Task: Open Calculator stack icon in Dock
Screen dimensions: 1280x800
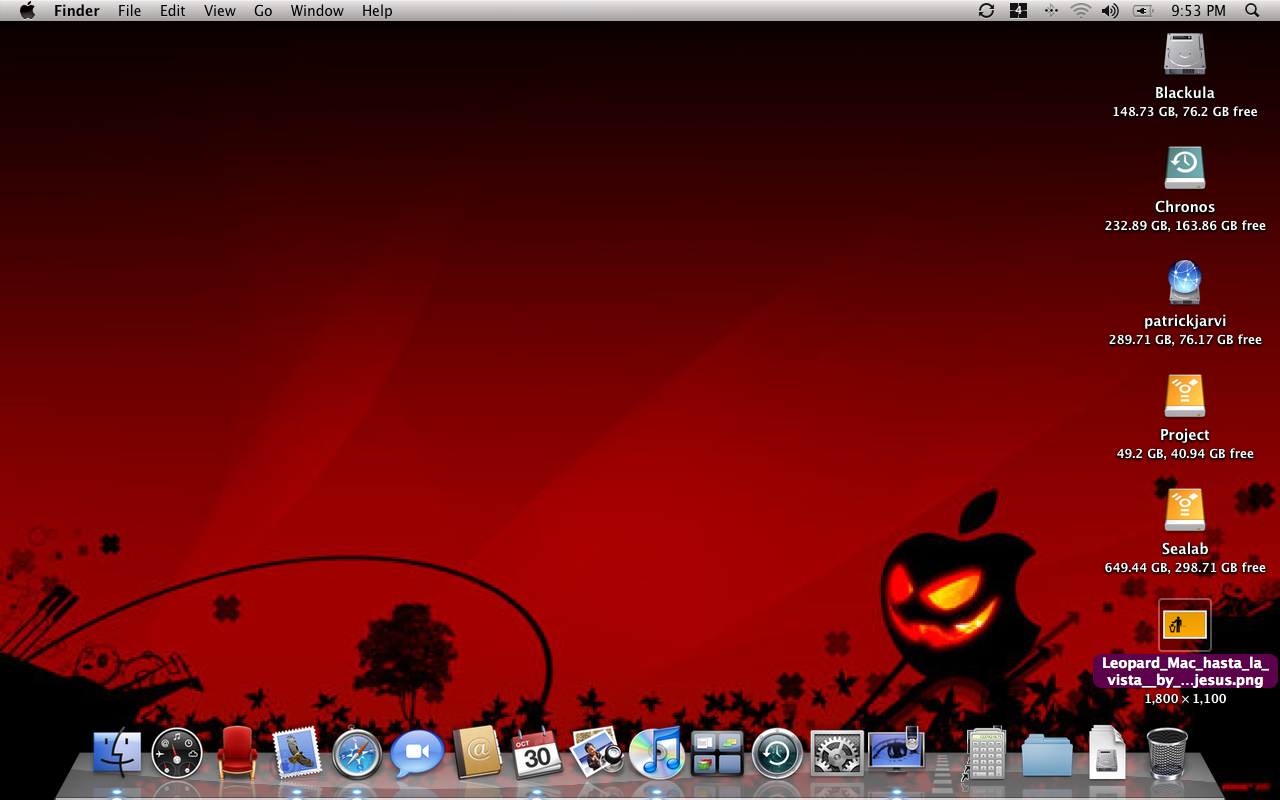Action: (984, 753)
